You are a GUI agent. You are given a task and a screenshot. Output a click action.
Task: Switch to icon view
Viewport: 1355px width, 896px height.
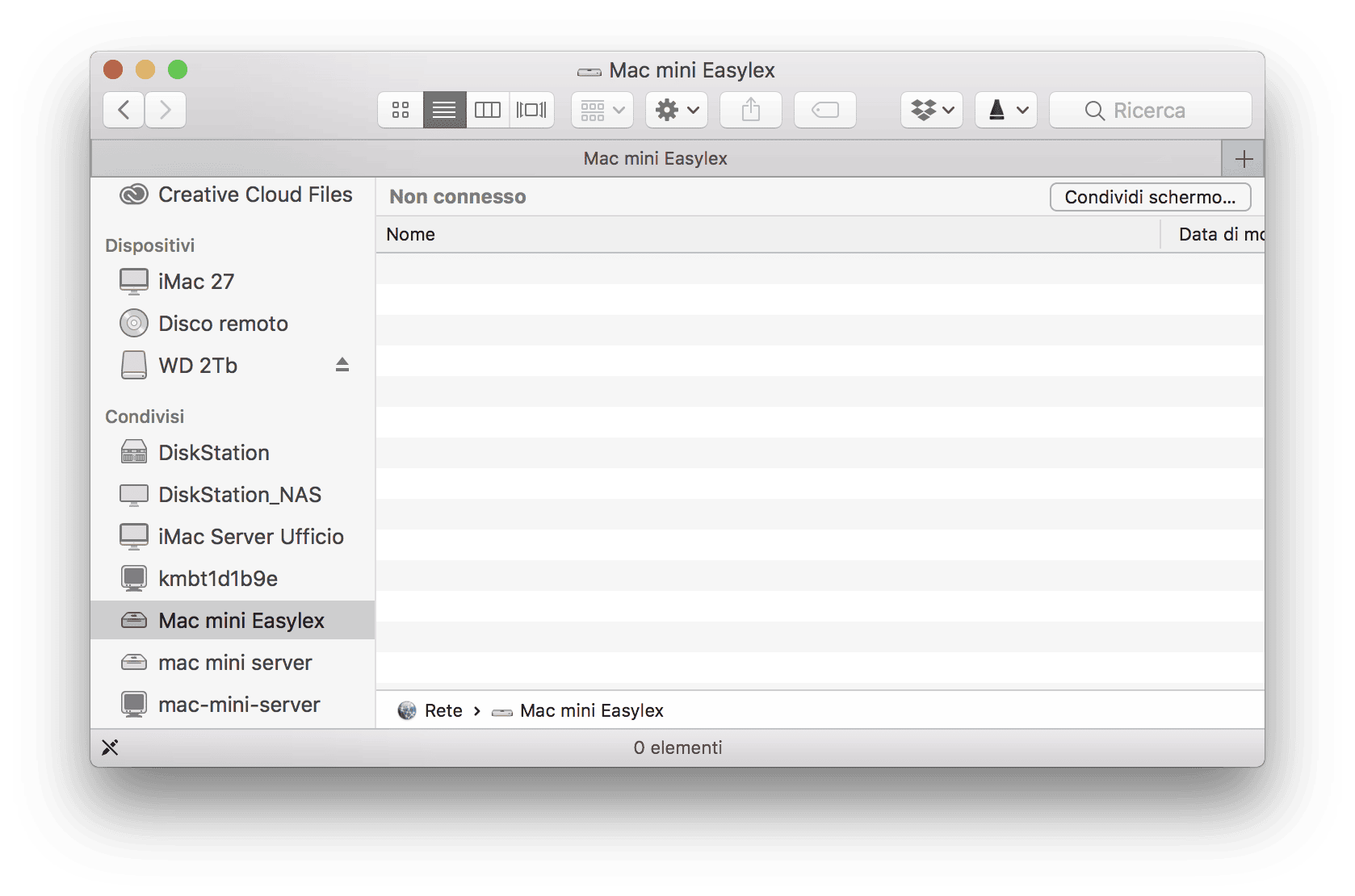tap(401, 110)
